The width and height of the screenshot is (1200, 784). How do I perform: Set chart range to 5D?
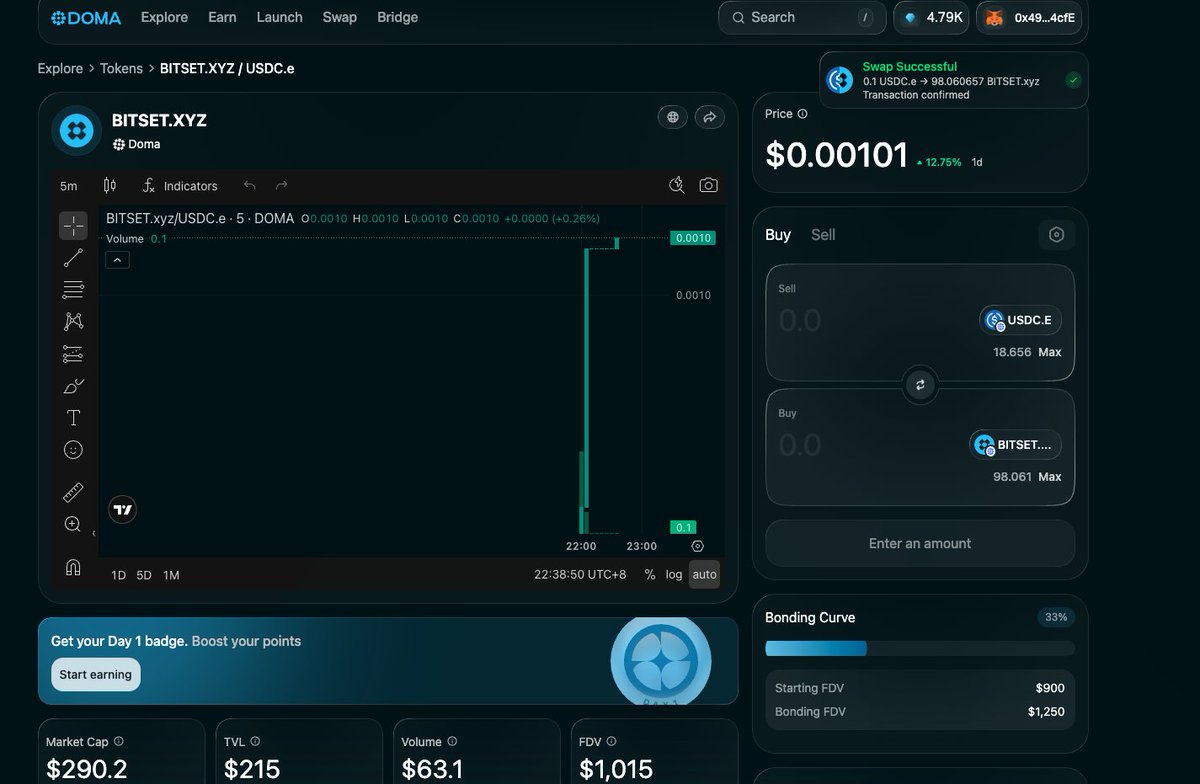point(144,575)
